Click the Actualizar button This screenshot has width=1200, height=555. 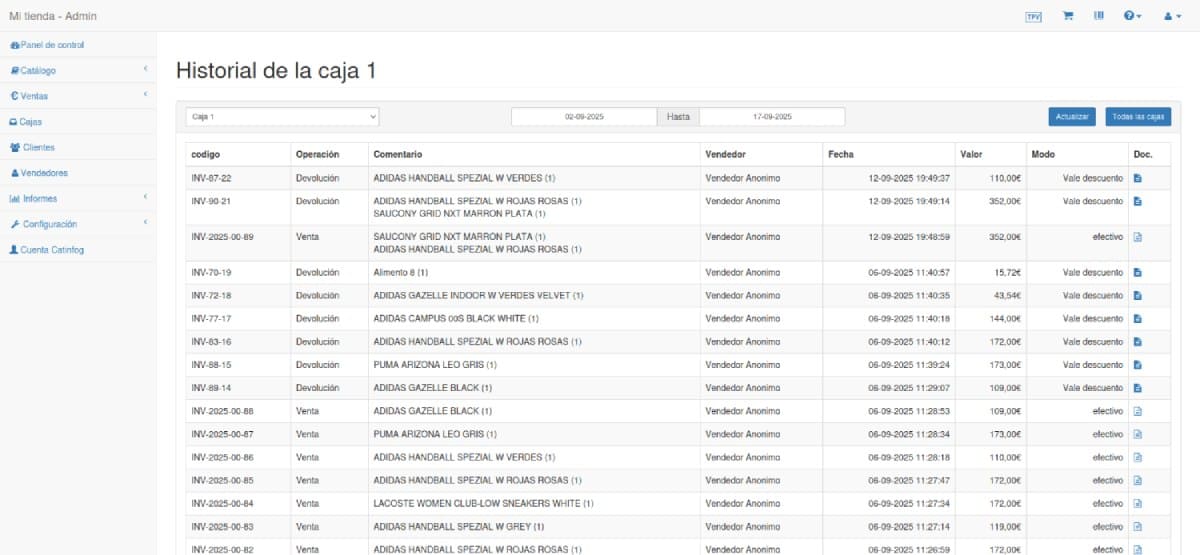pyautogui.click(x=1072, y=117)
